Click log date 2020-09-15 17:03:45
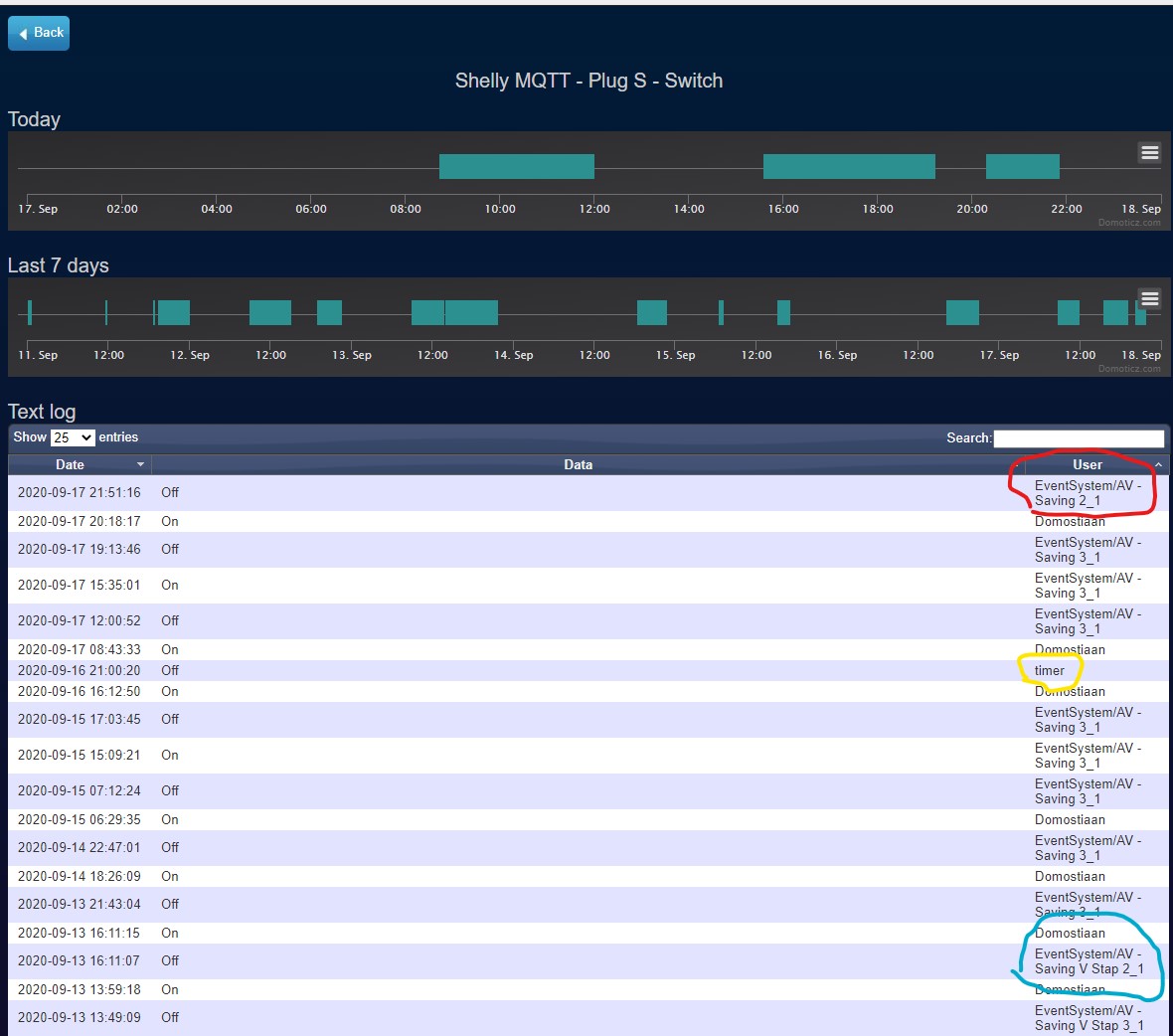The image size is (1173, 1036). [80, 719]
